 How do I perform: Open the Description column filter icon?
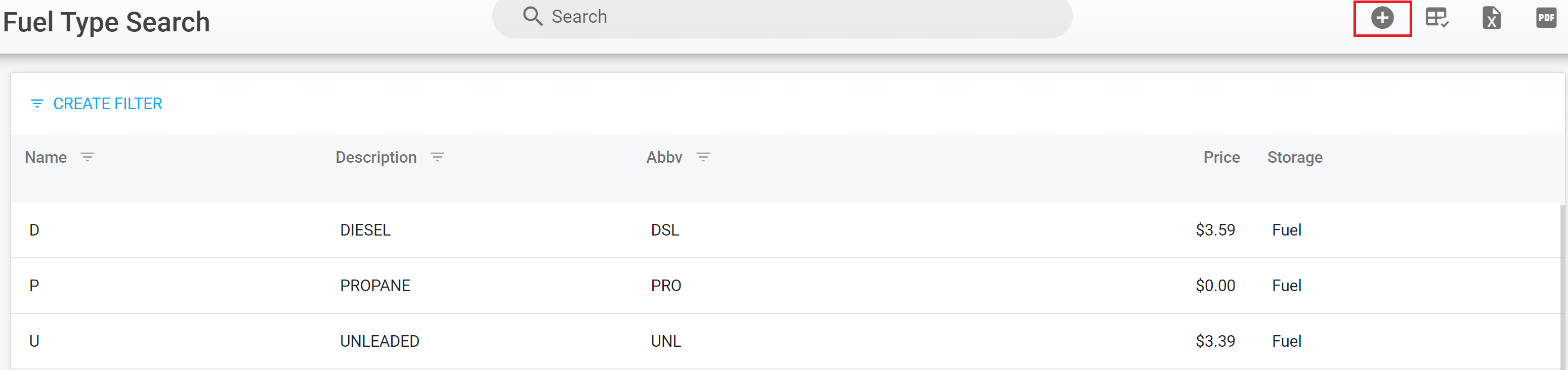437,157
